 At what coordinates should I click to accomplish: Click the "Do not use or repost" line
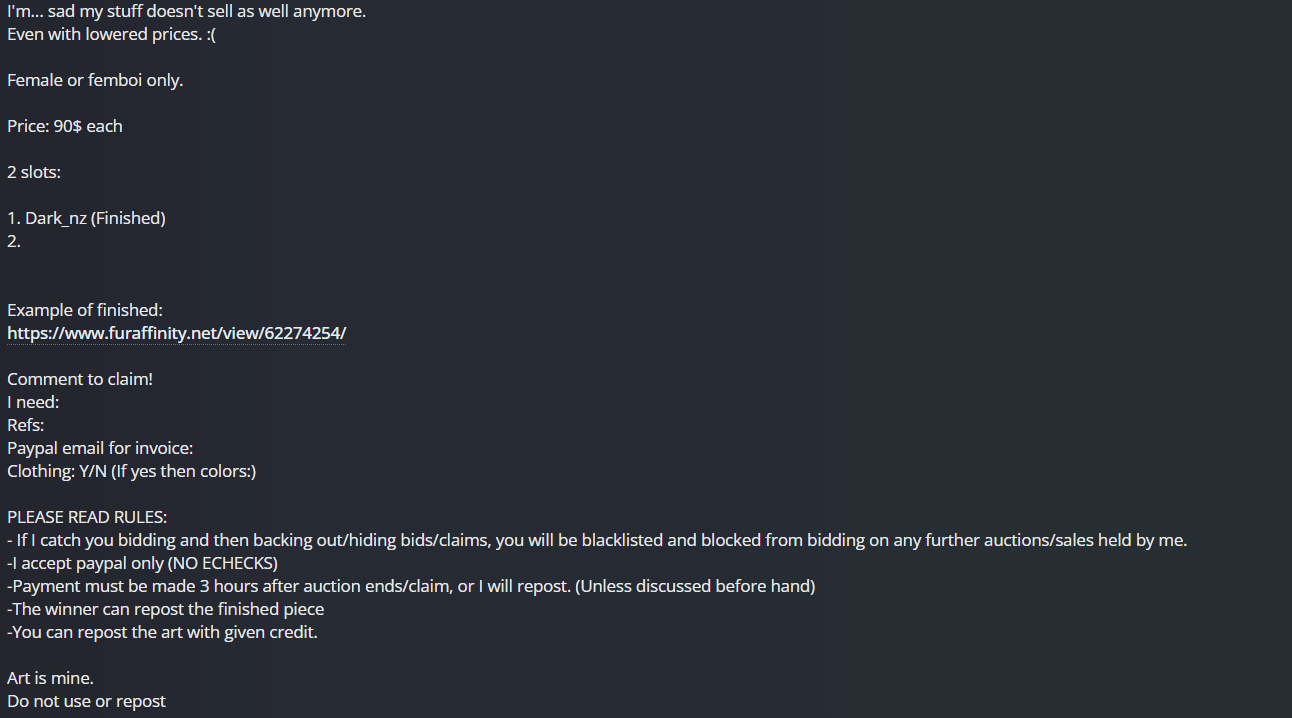click(86, 701)
